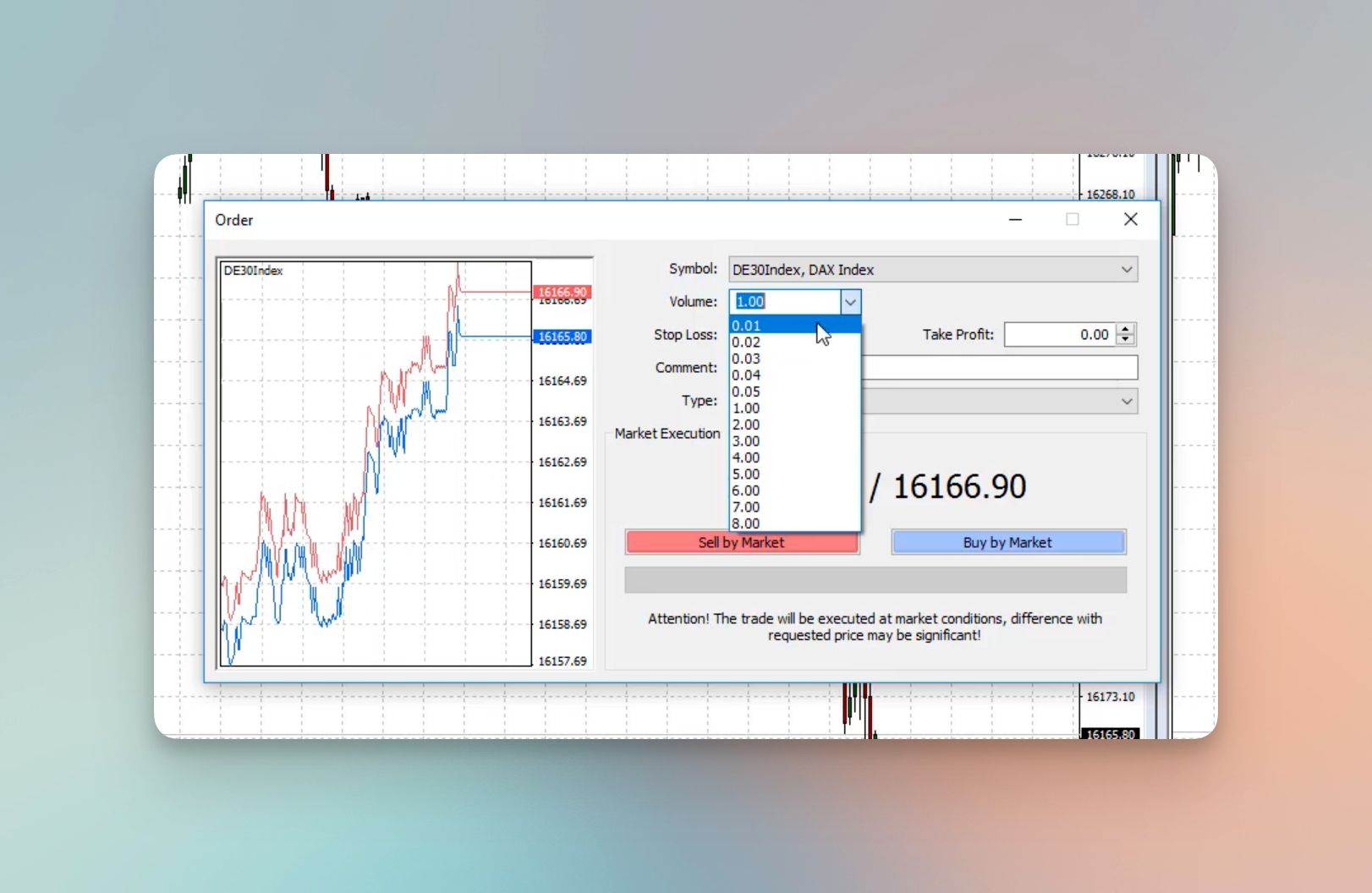Viewport: 1372px width, 893px height.
Task: Increase Take Profit with up arrow
Action: point(1125,329)
